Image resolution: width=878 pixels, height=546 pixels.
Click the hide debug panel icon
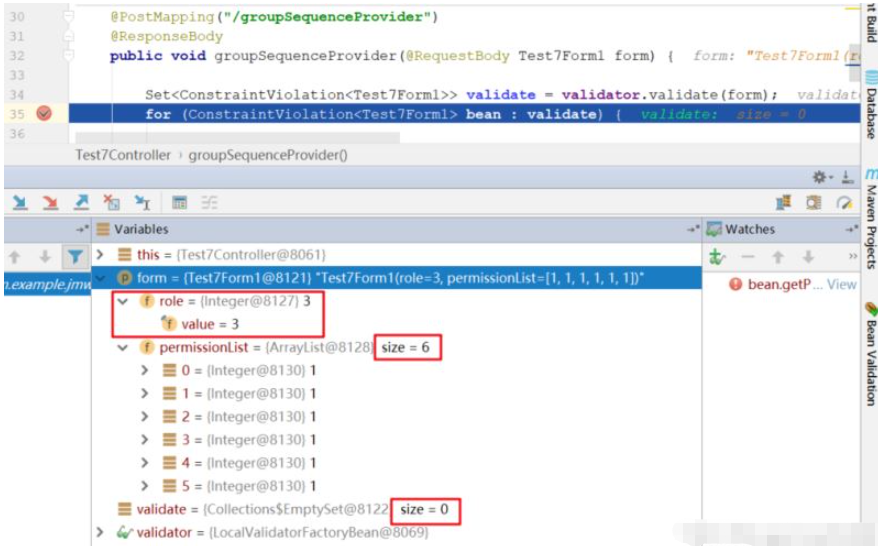click(x=848, y=178)
